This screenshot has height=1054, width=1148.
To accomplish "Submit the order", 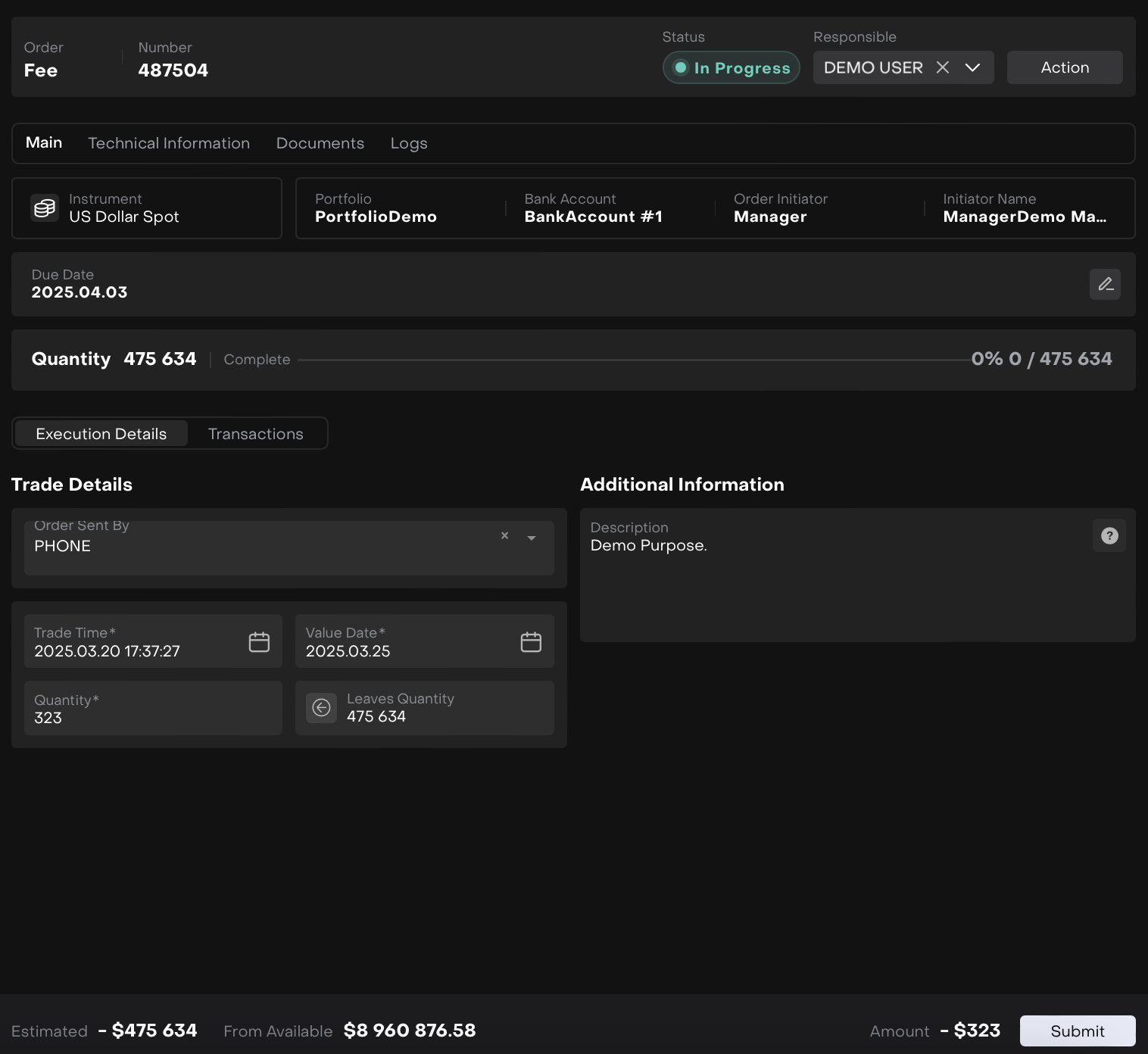I will click(1077, 1031).
